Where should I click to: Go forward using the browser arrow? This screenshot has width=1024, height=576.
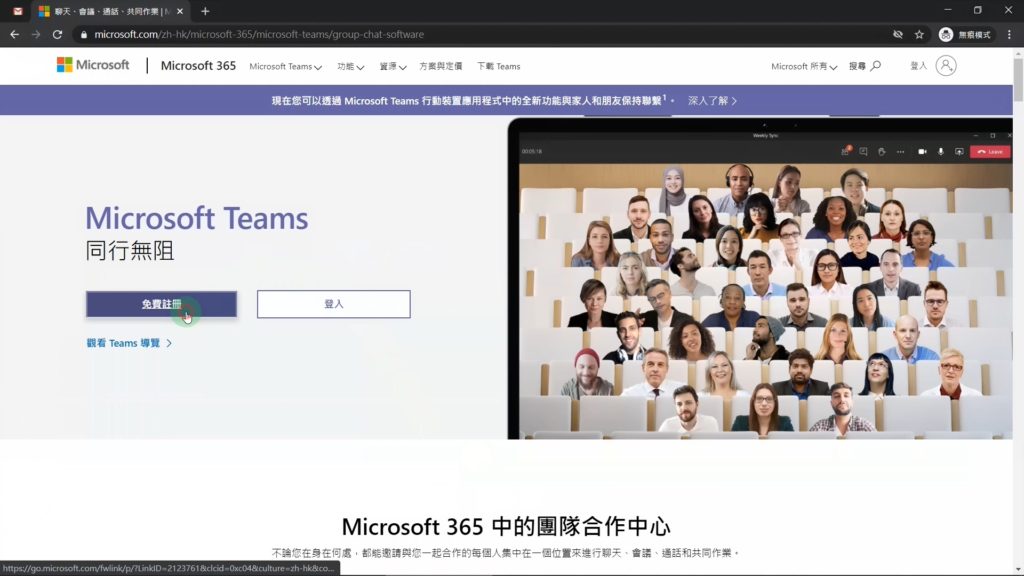coord(36,35)
